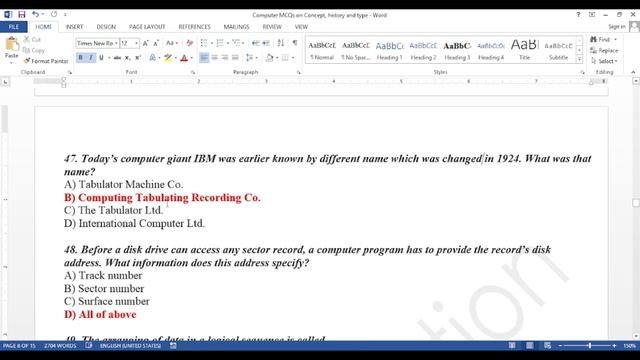Apply the Subtitle style
Image resolution: width=640 pixels, height=360 pixels.
pos(558,50)
